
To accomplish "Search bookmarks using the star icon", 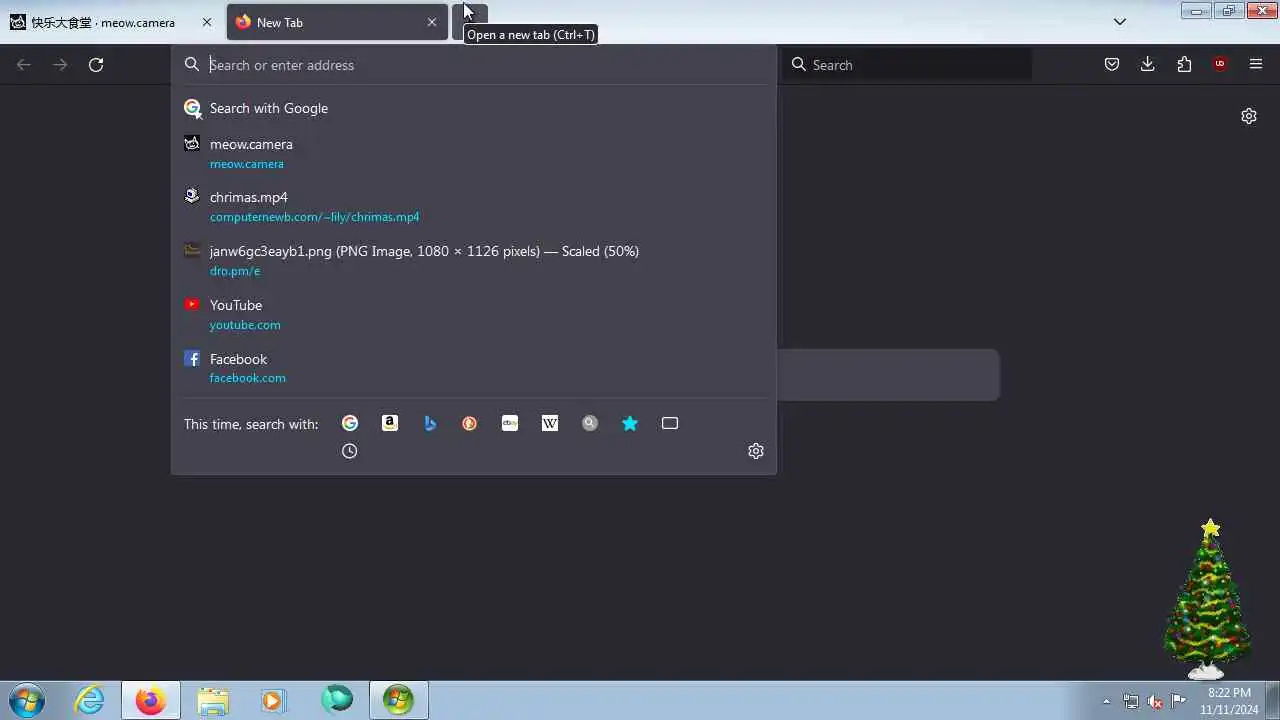I will (630, 423).
